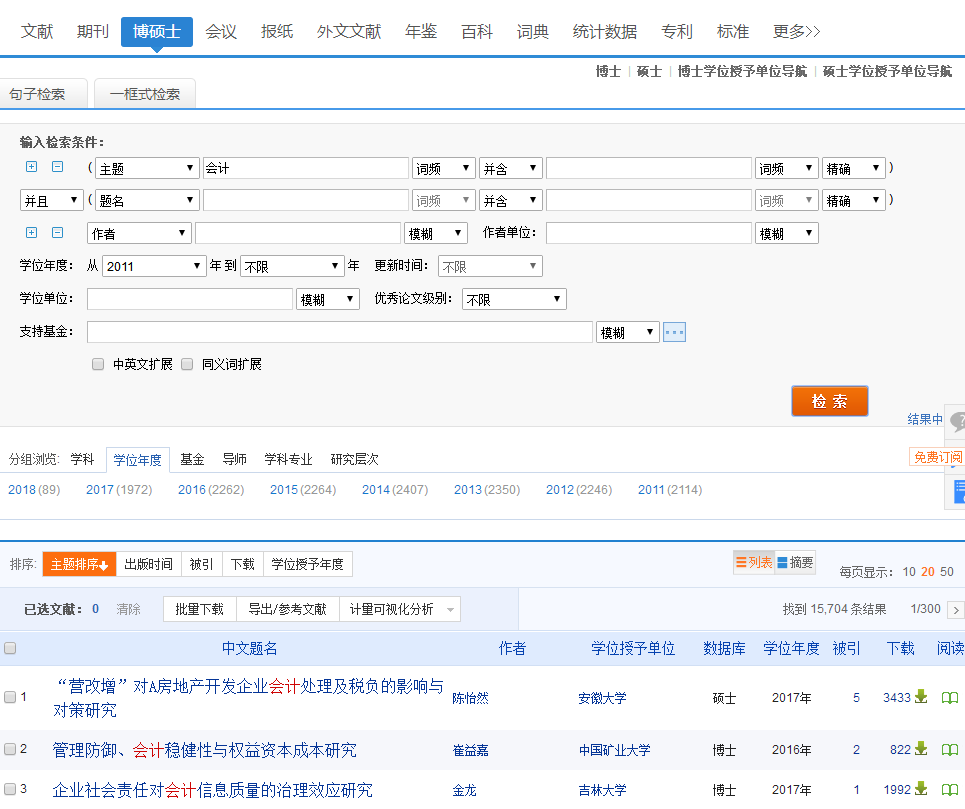Select result row 1 checkbox
965x809 pixels.
click(x=10, y=697)
